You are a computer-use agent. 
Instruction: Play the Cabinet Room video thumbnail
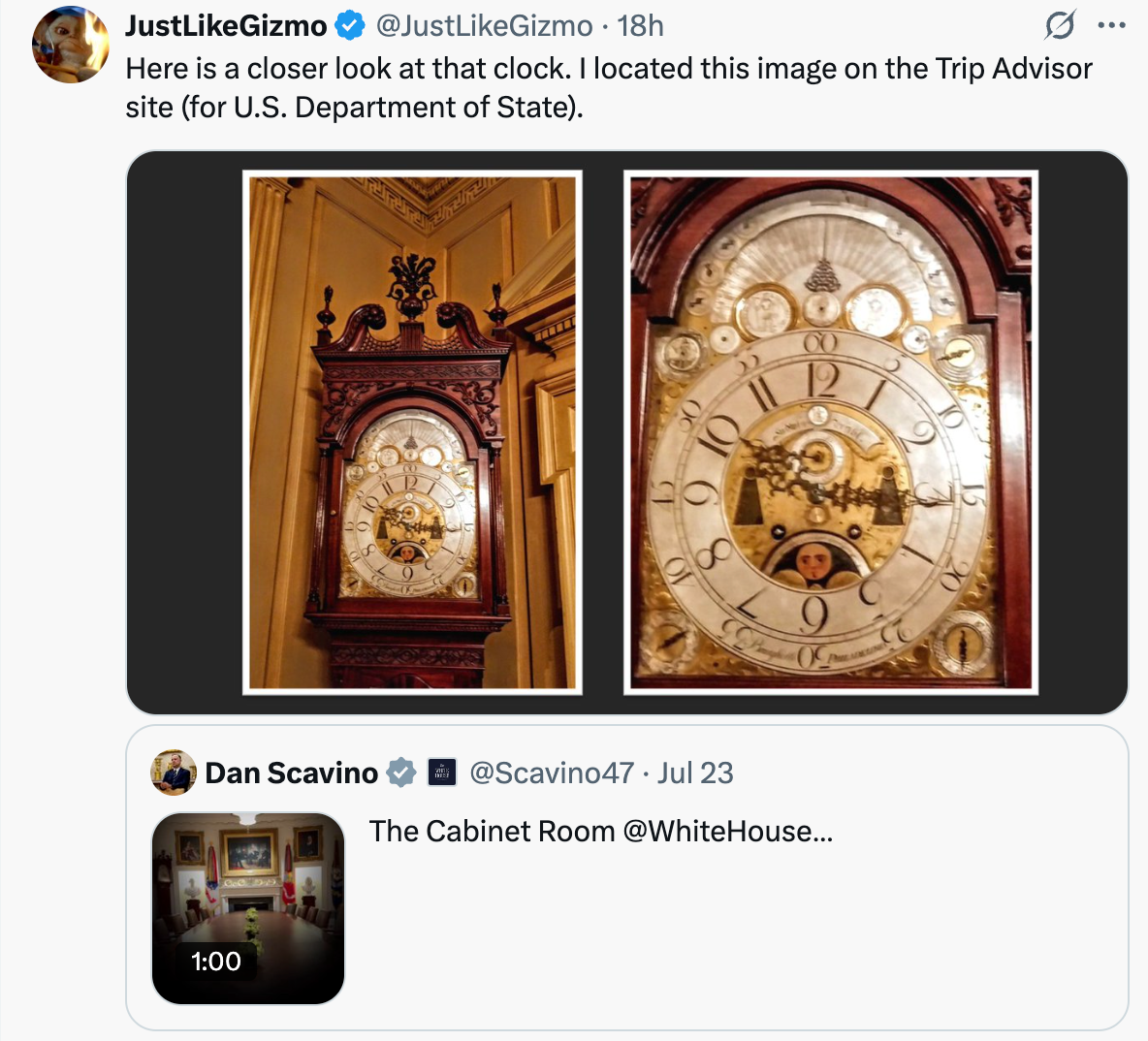pos(248,908)
